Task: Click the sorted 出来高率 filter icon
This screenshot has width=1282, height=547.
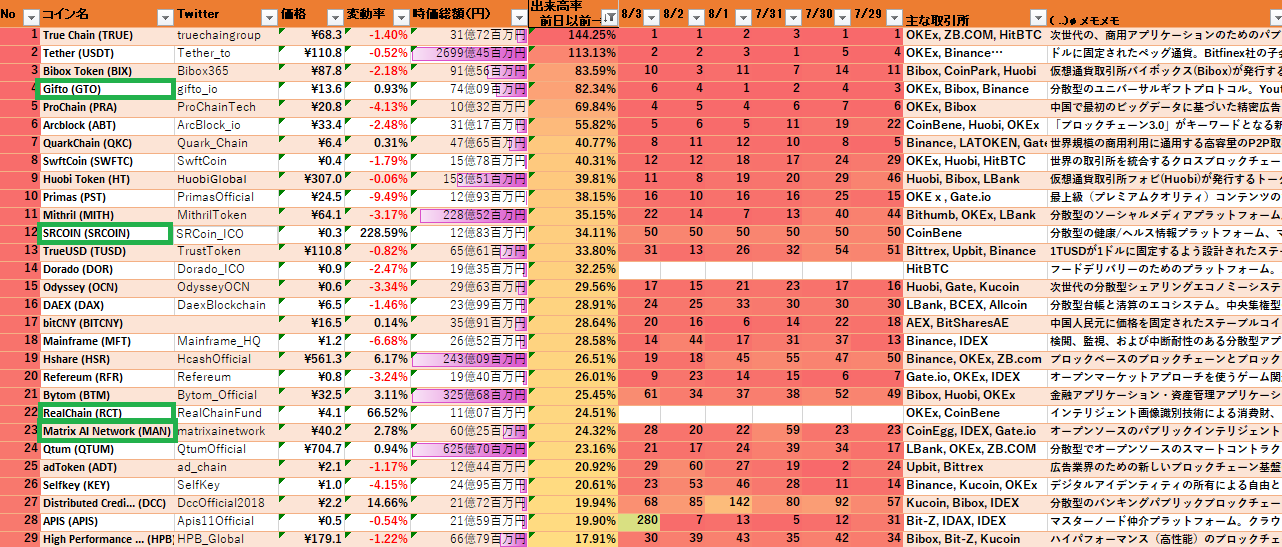Action: (608, 17)
